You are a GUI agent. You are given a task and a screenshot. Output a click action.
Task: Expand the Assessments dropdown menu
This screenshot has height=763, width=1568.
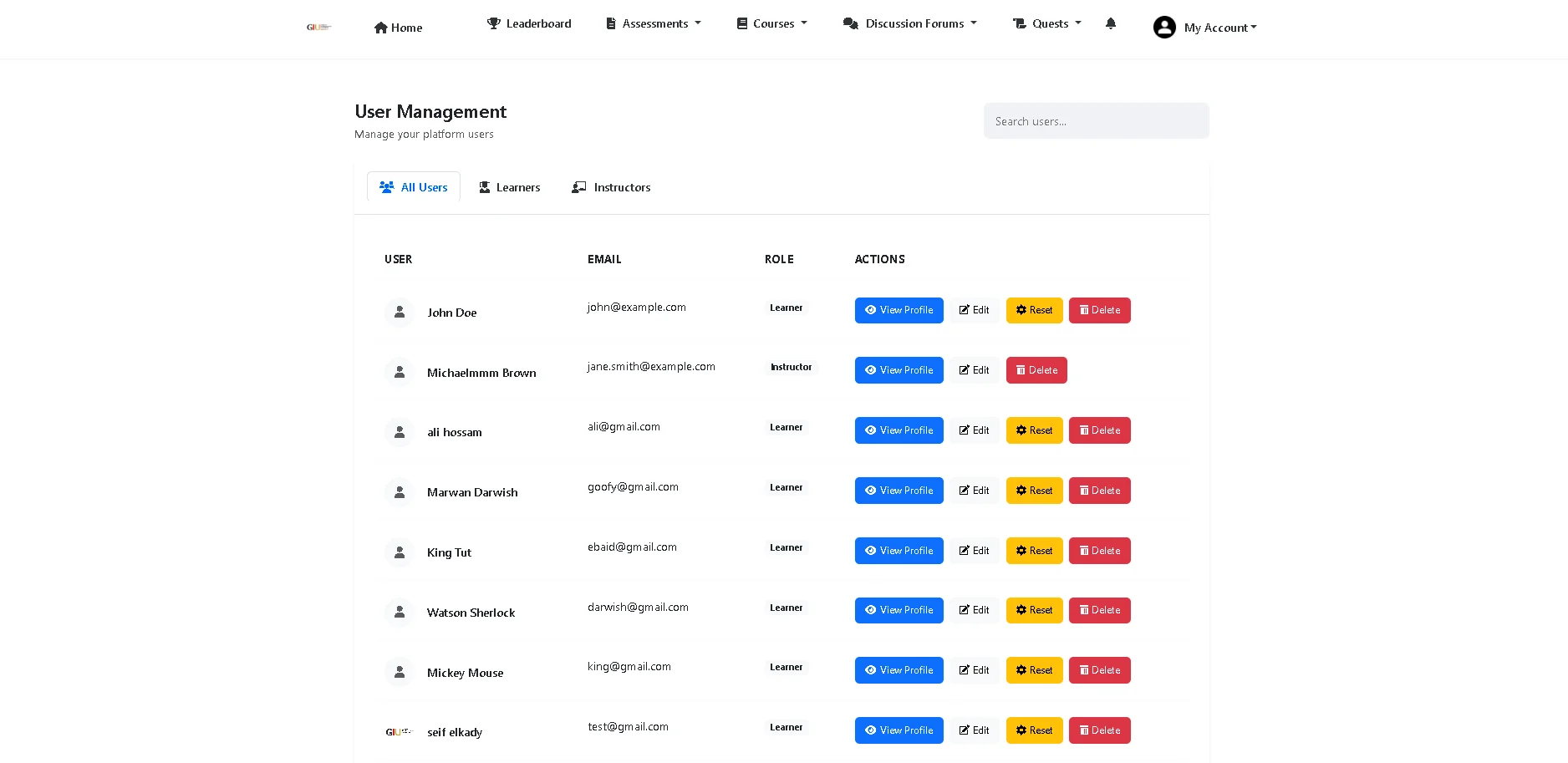click(654, 23)
